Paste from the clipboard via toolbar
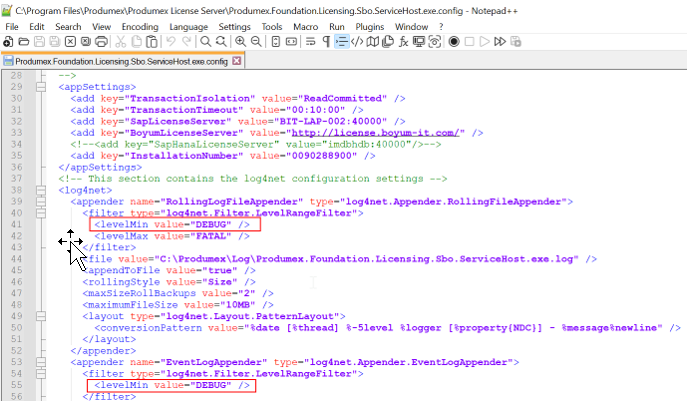687x404 pixels. pos(152,42)
